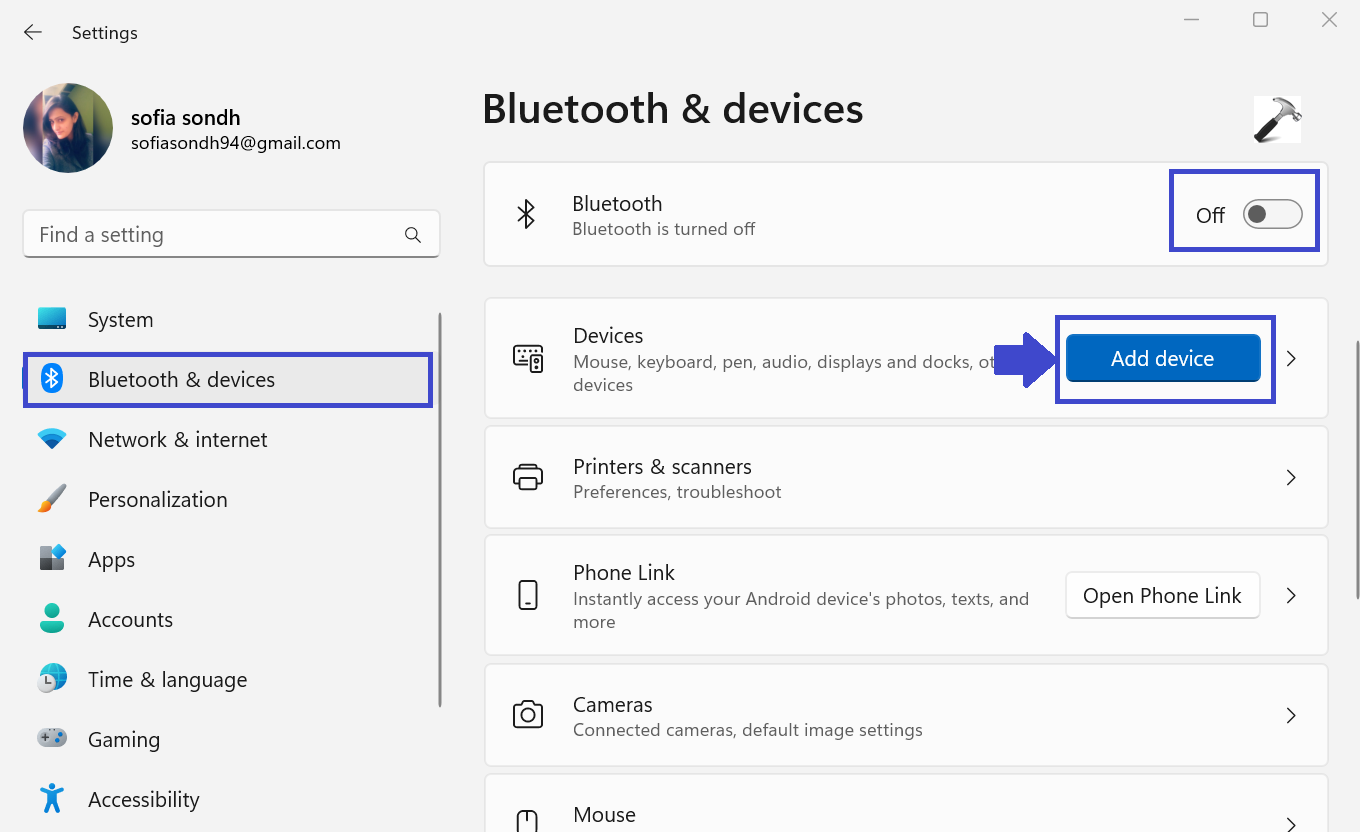Viewport: 1360px width, 832px height.
Task: Click the Open Phone Link button
Action: click(x=1162, y=596)
